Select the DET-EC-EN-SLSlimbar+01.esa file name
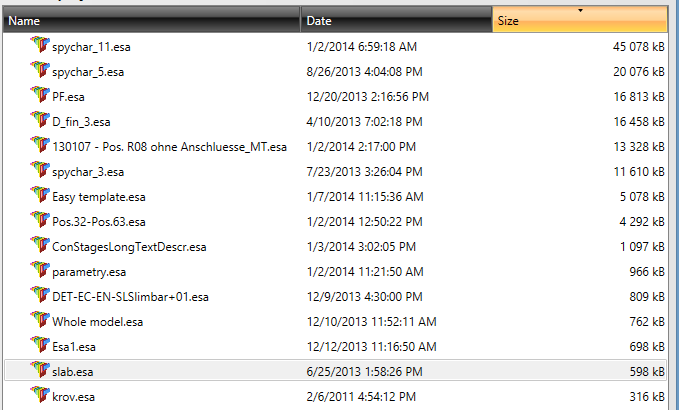The height and width of the screenshot is (410, 679). click(x=130, y=296)
